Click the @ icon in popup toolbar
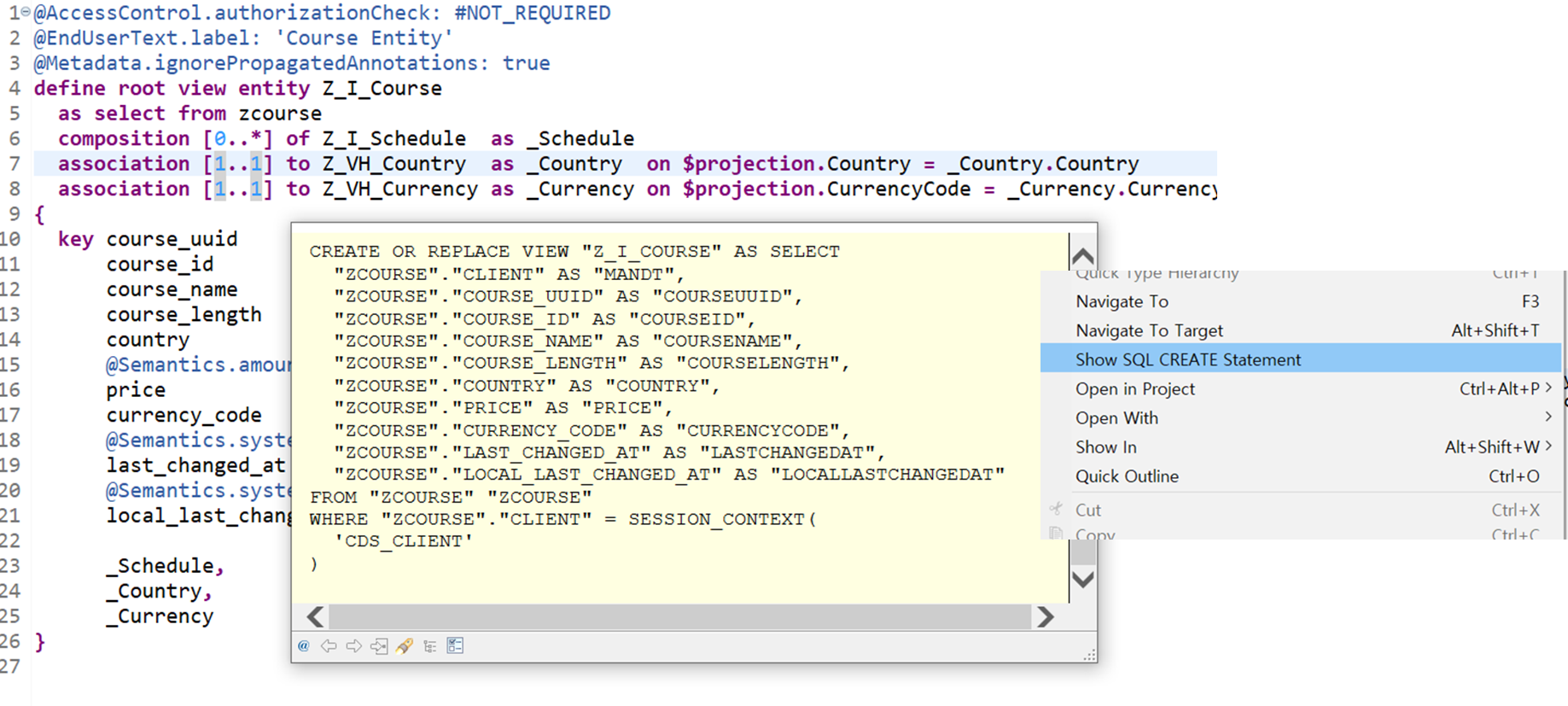 click(303, 646)
